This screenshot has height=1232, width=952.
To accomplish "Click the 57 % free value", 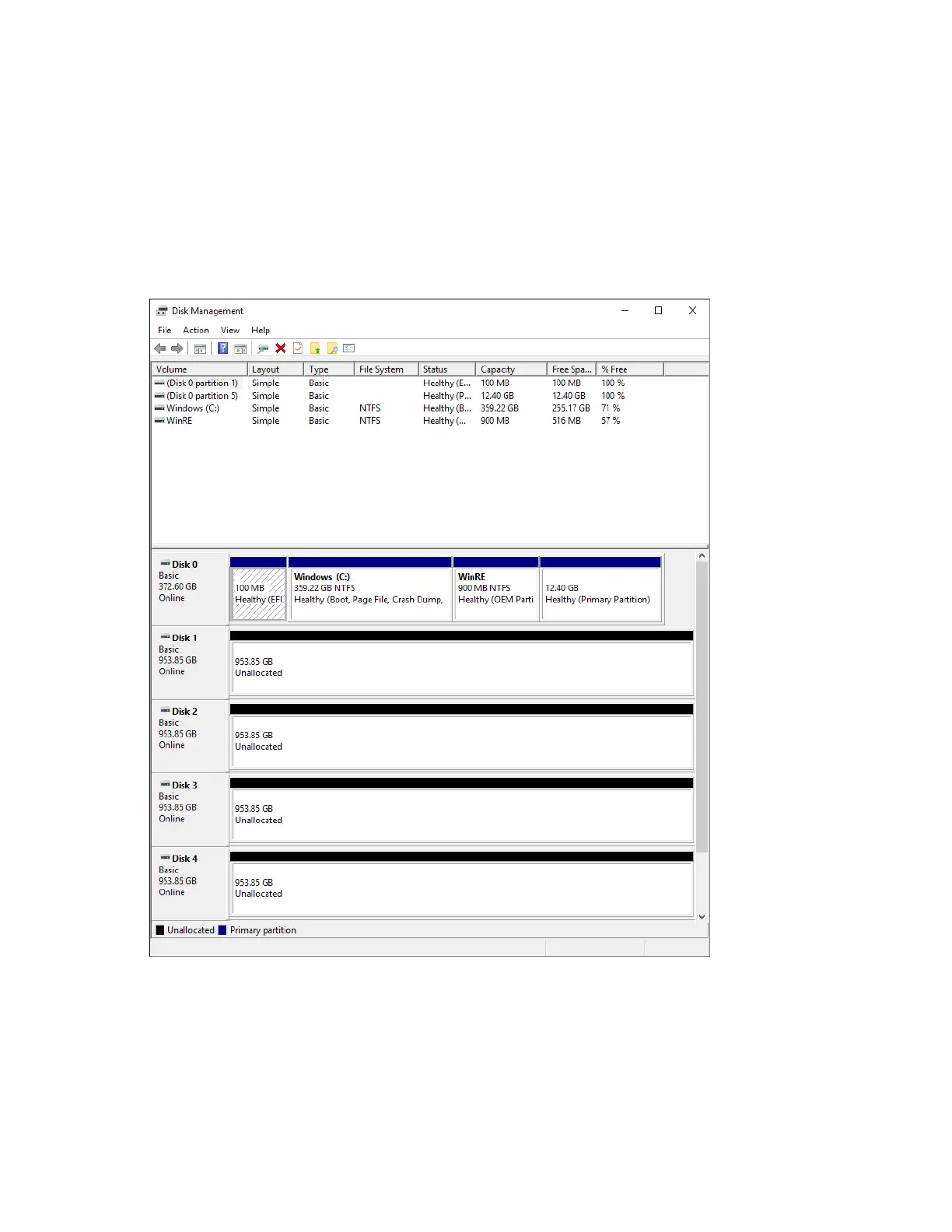I will pos(611,421).
